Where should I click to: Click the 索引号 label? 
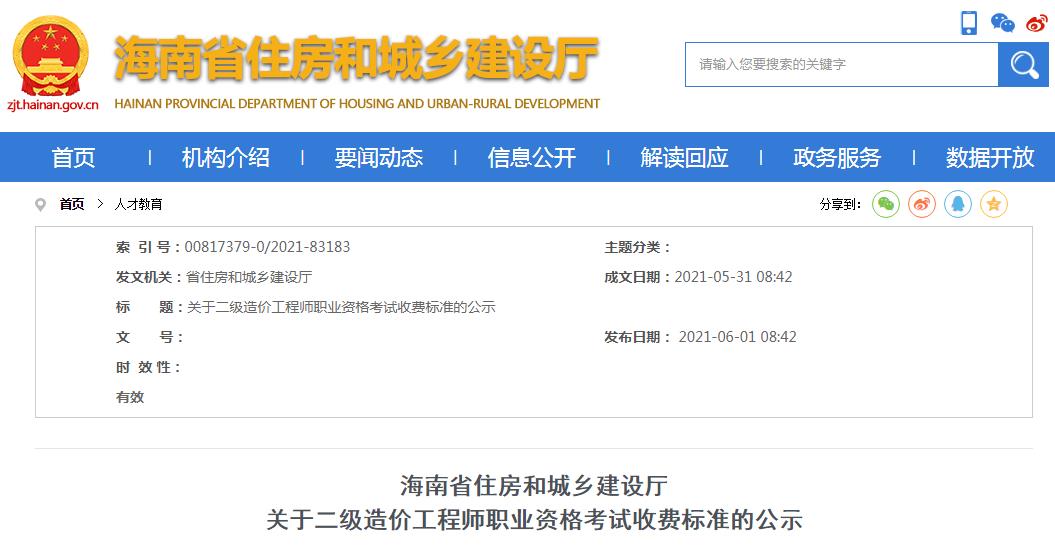pyautogui.click(x=148, y=248)
